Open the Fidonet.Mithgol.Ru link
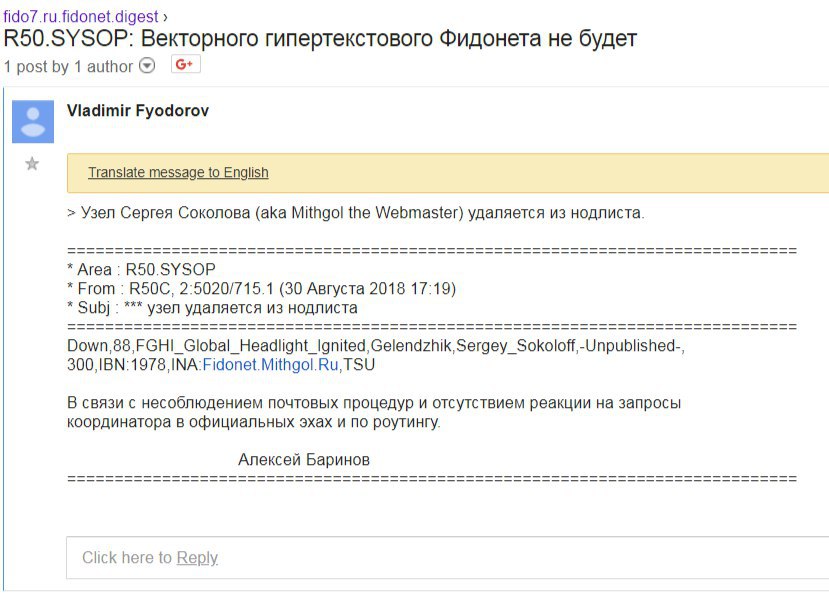The height and width of the screenshot is (602, 829). (271, 365)
